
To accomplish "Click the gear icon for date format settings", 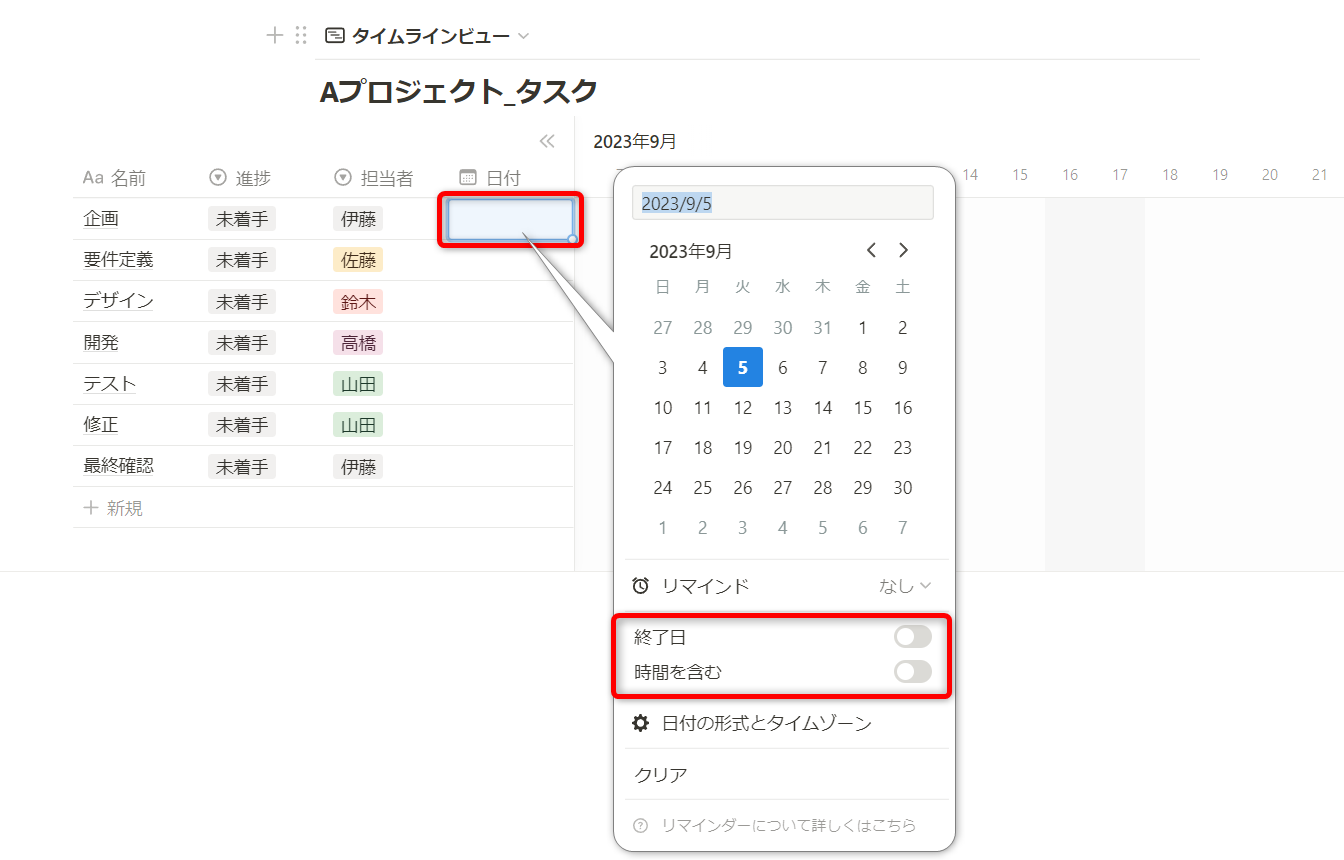I will pyautogui.click(x=641, y=723).
